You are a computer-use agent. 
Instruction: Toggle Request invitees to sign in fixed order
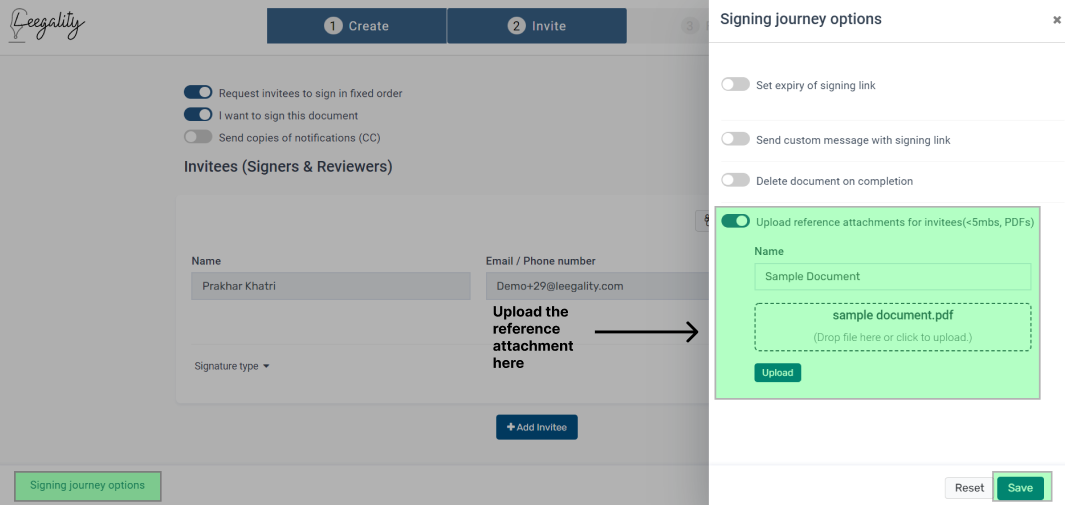(198, 92)
